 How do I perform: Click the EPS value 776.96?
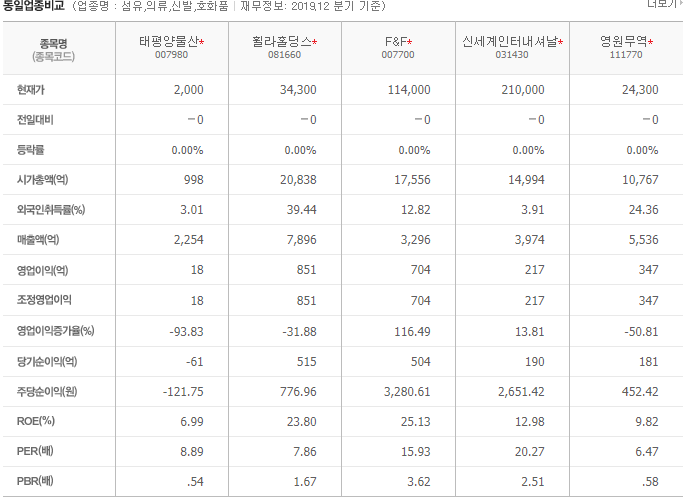click(298, 391)
